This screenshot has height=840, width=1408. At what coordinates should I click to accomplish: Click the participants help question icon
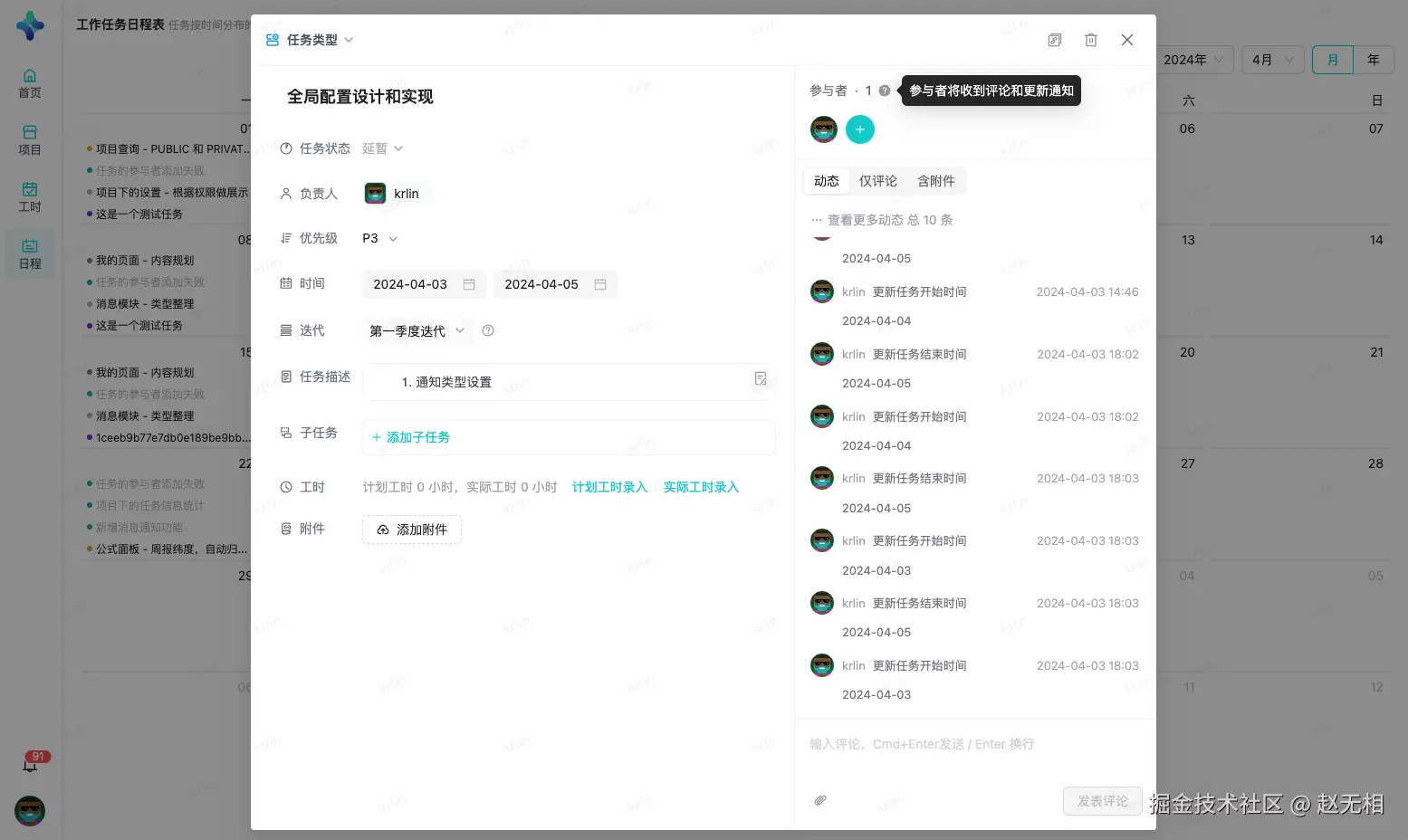[x=885, y=91]
